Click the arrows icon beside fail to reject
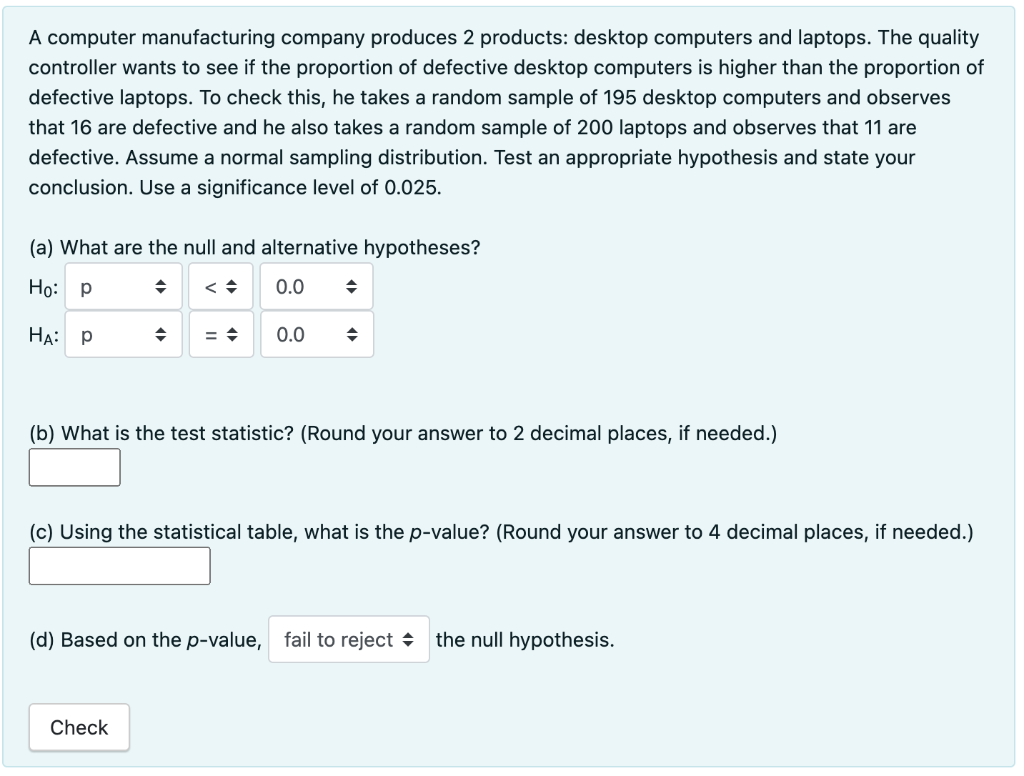The width and height of the screenshot is (1024, 776). pyautogui.click(x=408, y=640)
